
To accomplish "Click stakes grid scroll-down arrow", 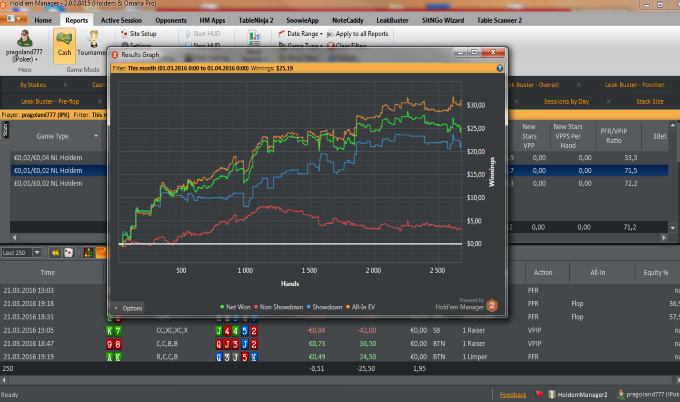I will click(673, 227).
